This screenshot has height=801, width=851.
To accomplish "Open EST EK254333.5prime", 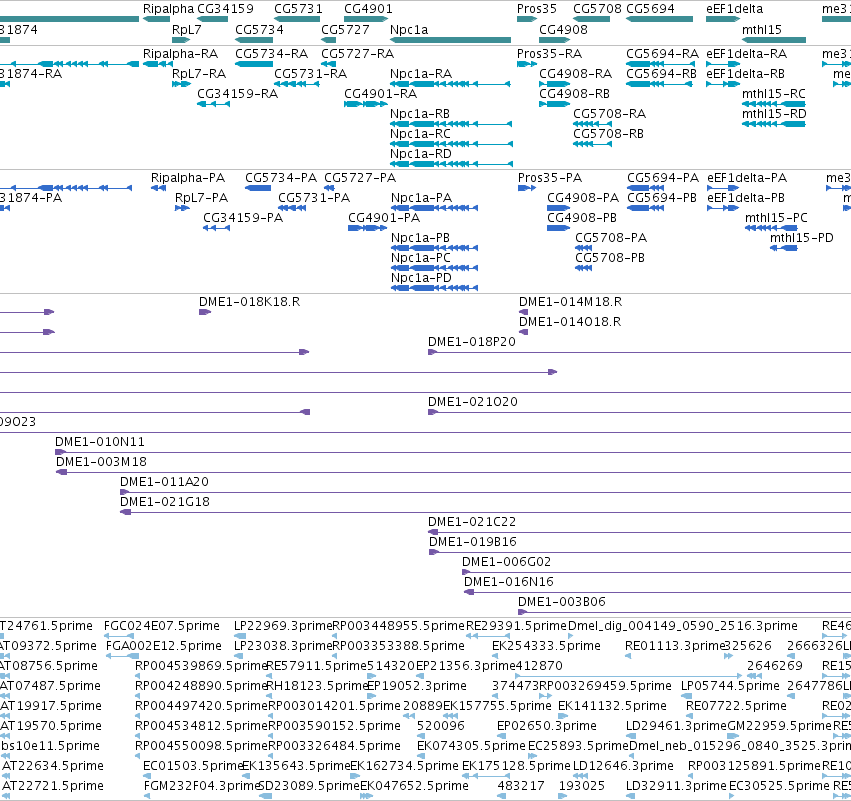I will coord(546,646).
